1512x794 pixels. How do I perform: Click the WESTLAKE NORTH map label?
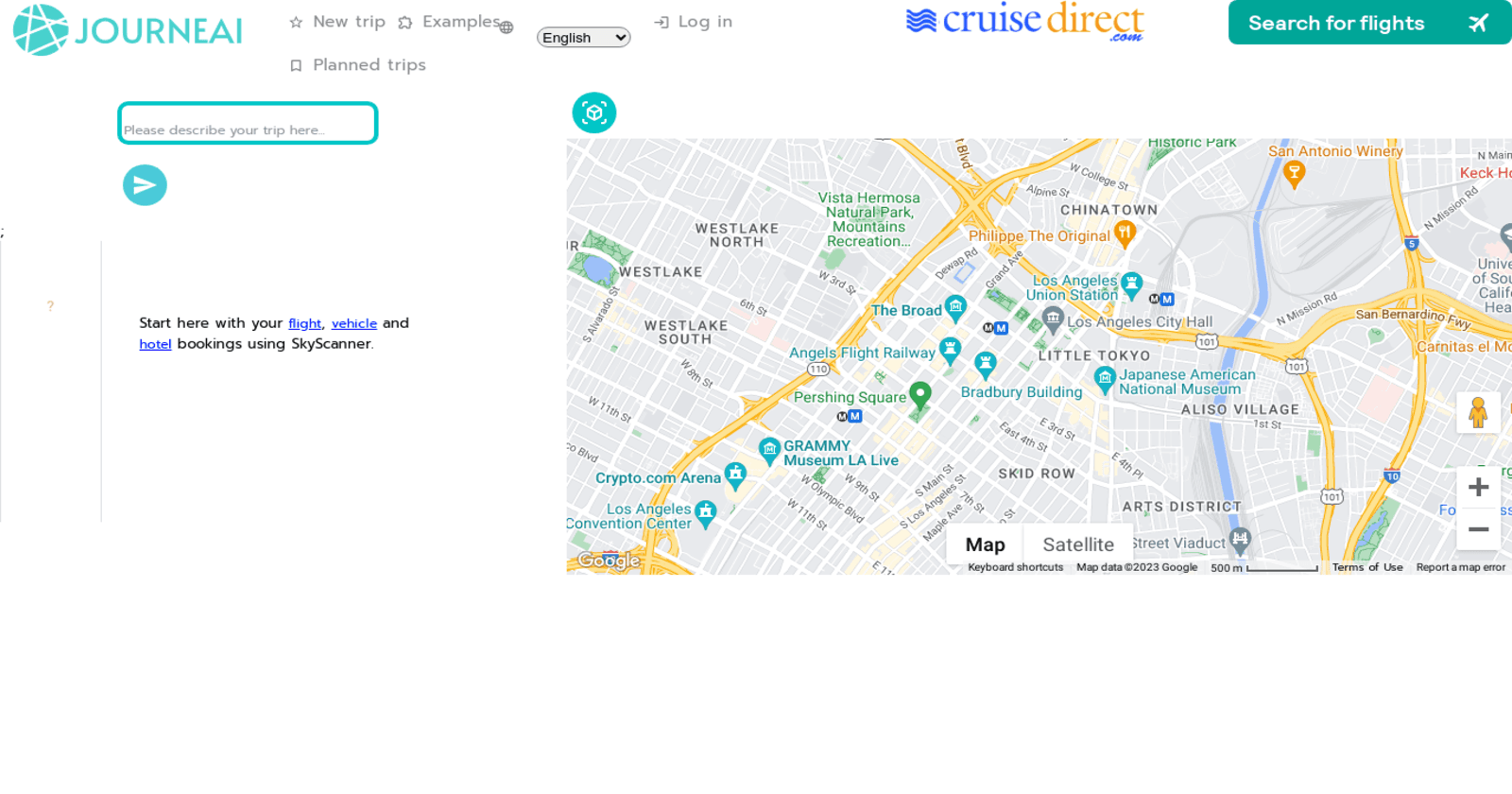pyautogui.click(x=737, y=235)
